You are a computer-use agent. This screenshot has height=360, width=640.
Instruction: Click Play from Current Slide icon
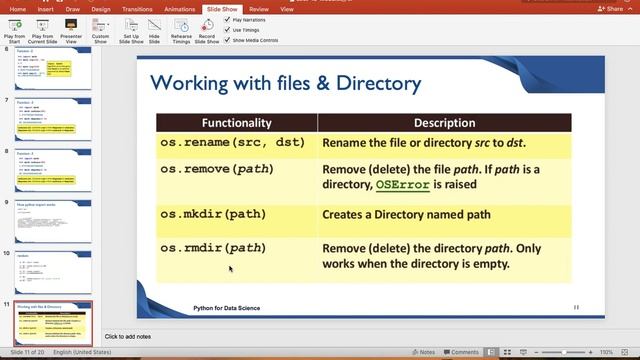point(42,31)
